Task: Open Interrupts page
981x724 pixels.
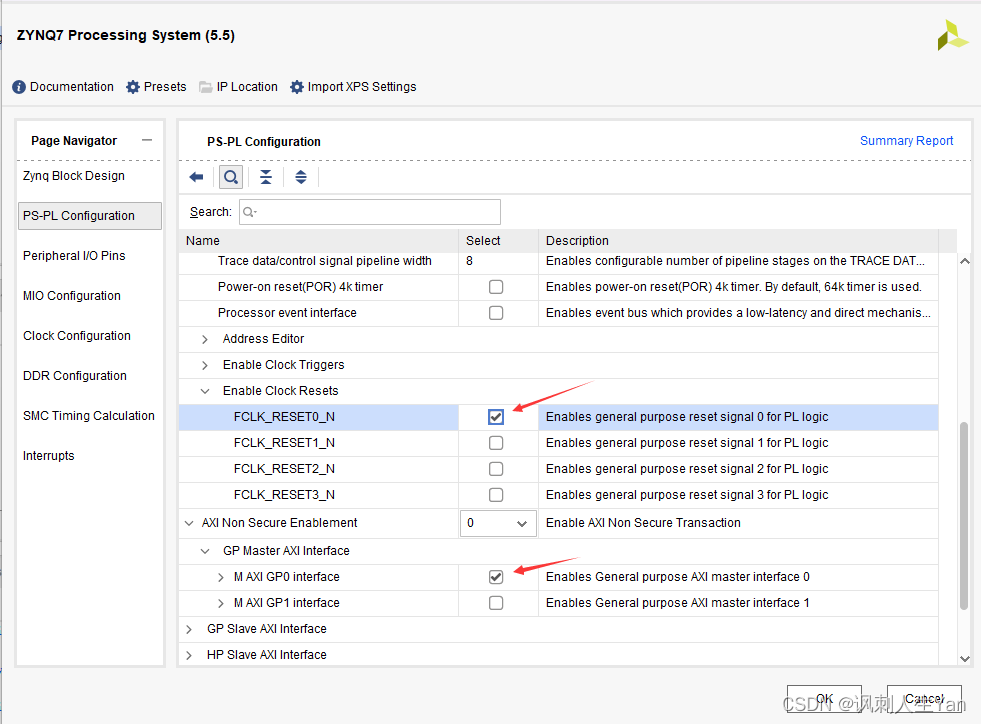Action: (49, 456)
